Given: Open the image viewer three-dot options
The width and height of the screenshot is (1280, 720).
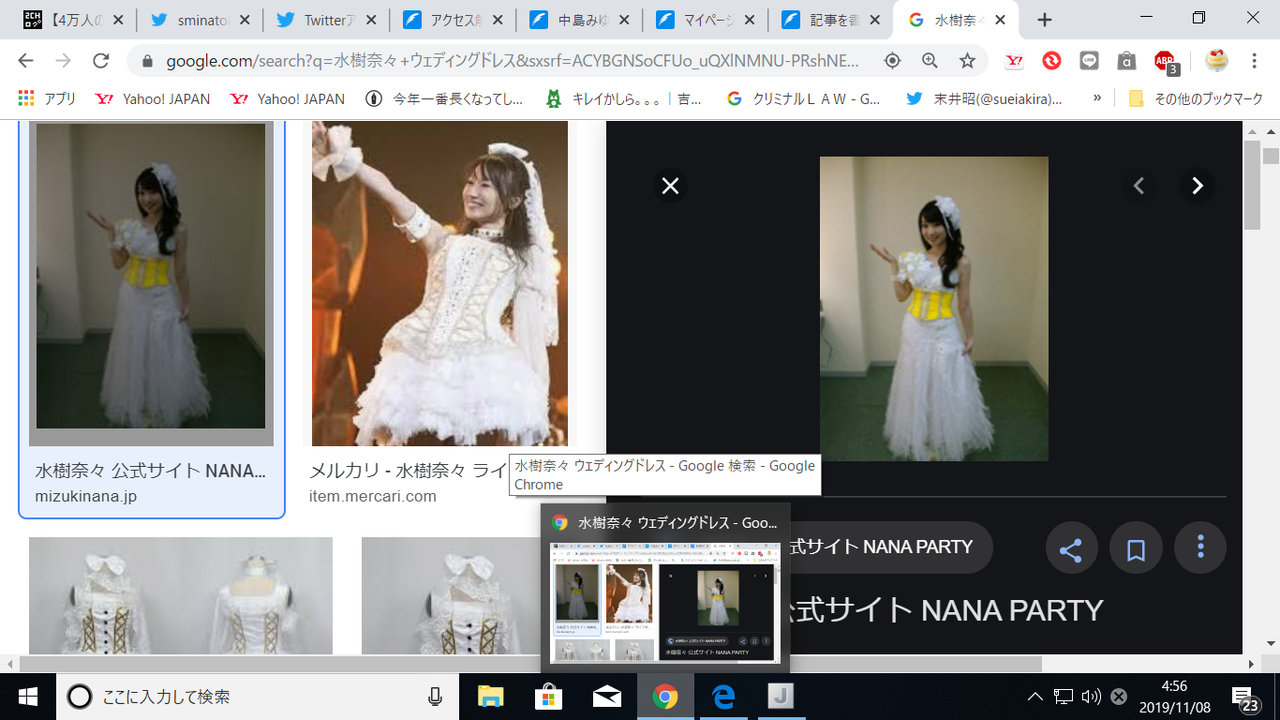Looking at the screenshot, I should [1199, 547].
